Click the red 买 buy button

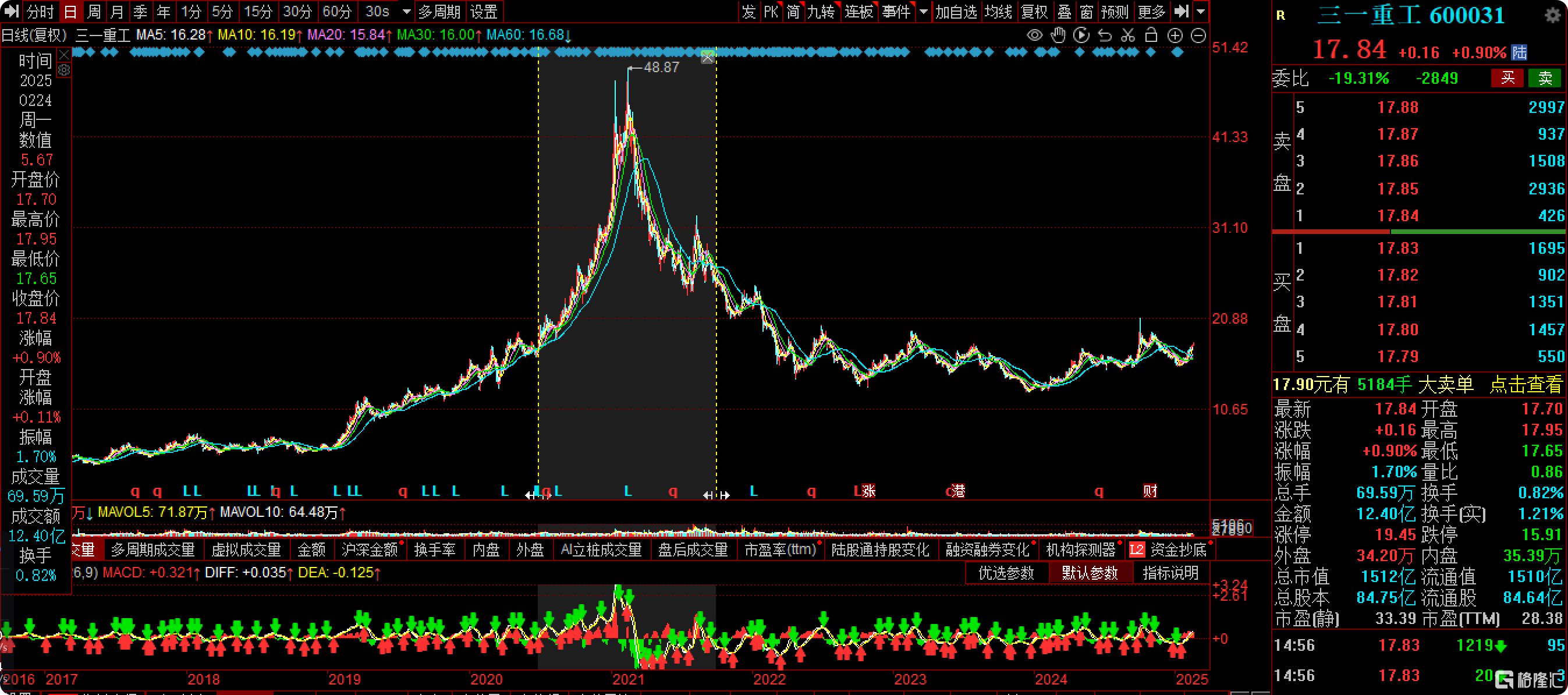1507,78
